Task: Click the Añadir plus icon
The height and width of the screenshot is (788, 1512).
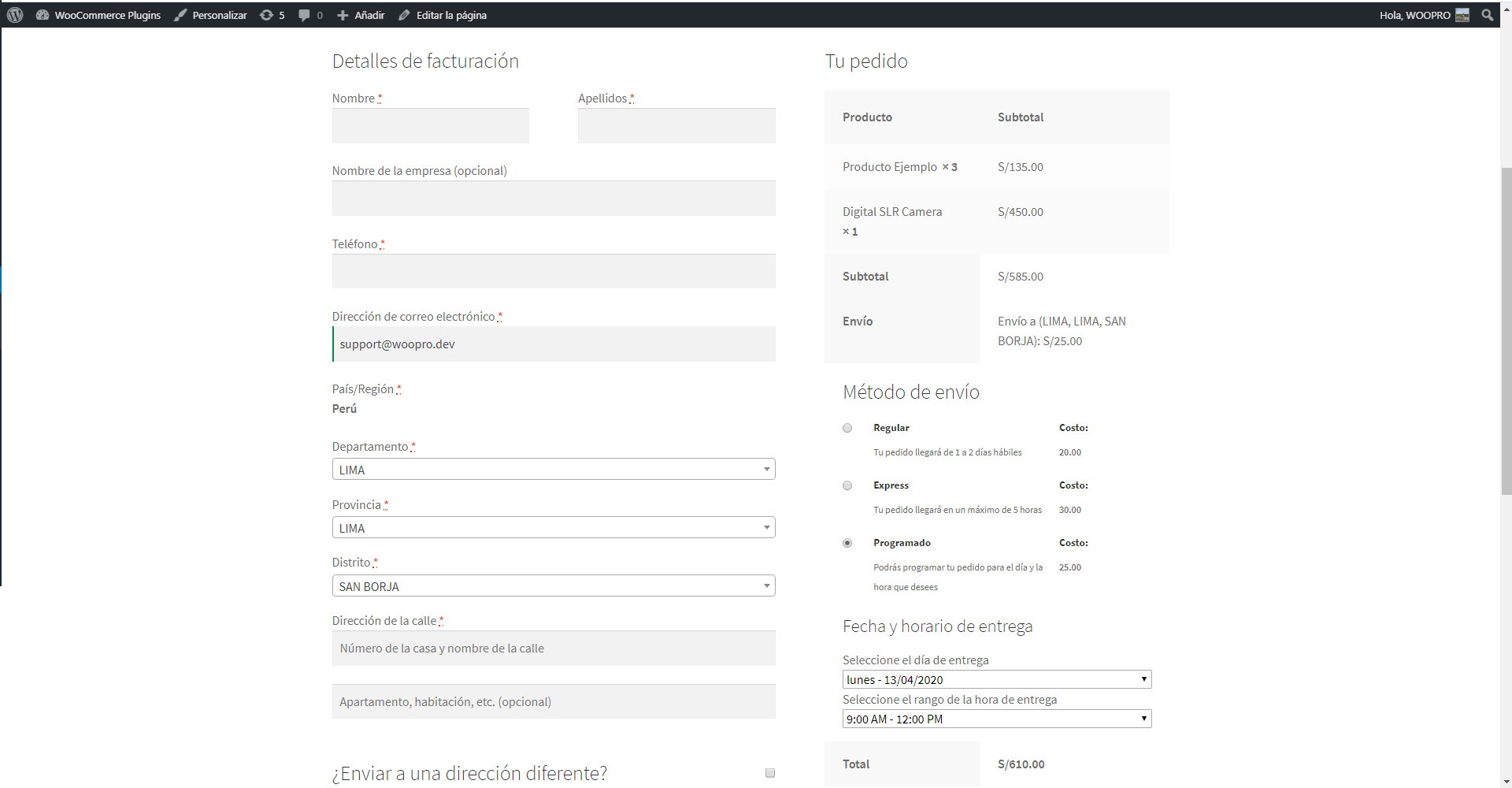Action: click(343, 15)
